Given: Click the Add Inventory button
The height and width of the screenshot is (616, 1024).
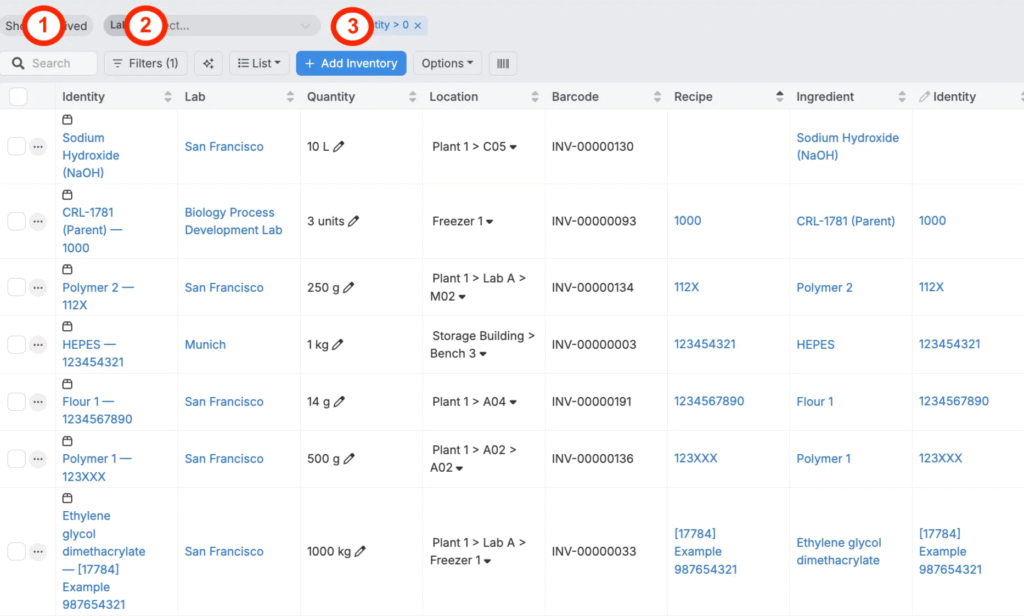Looking at the screenshot, I should point(350,63).
